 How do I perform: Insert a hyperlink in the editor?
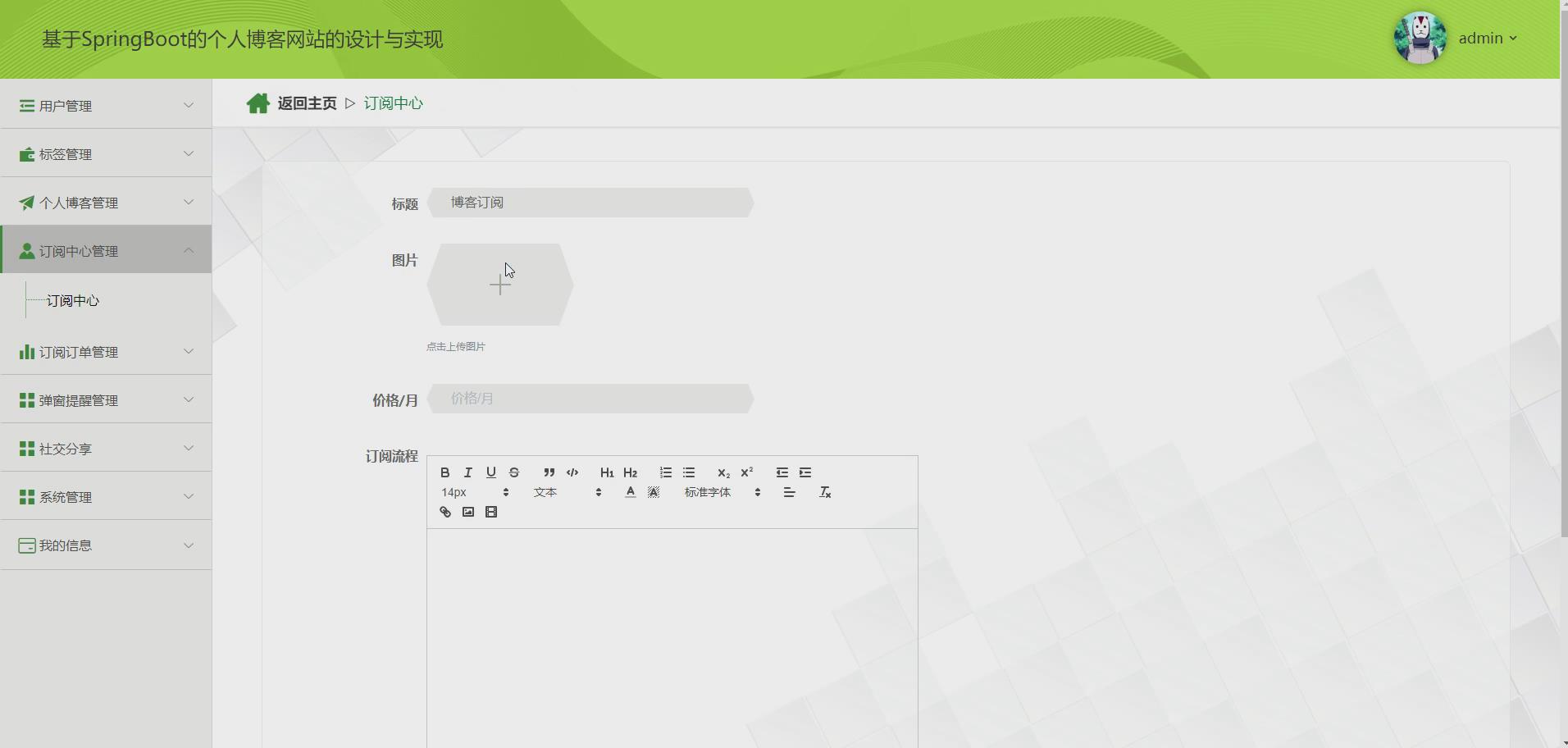pos(444,512)
